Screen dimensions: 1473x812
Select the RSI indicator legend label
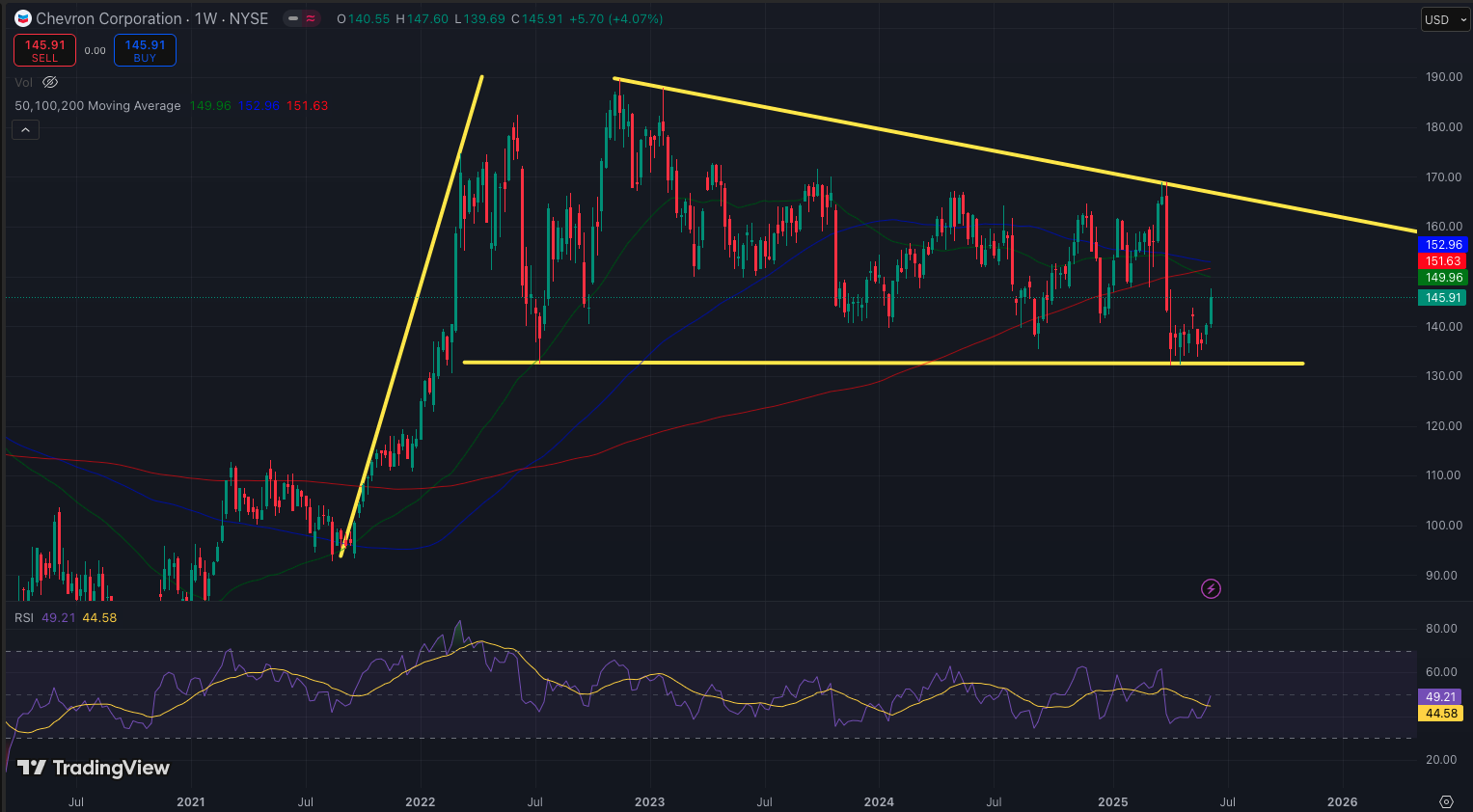coord(24,617)
